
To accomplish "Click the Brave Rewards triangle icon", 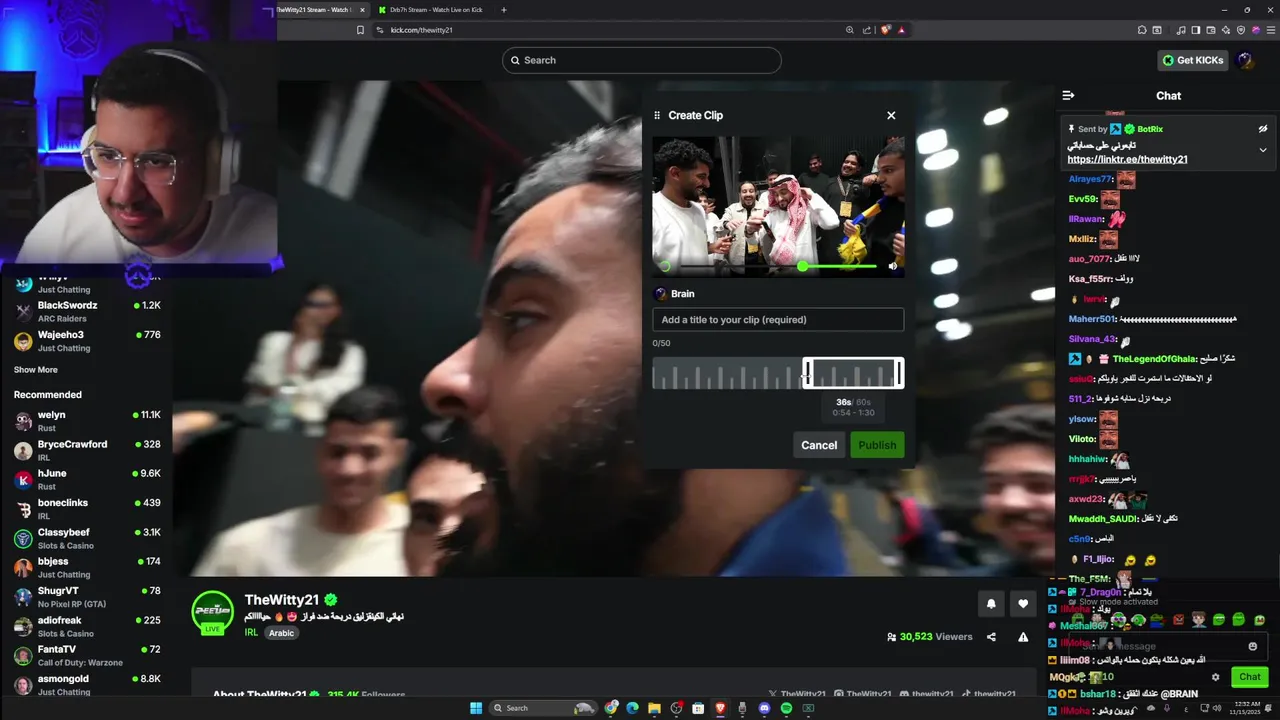I will (x=901, y=30).
